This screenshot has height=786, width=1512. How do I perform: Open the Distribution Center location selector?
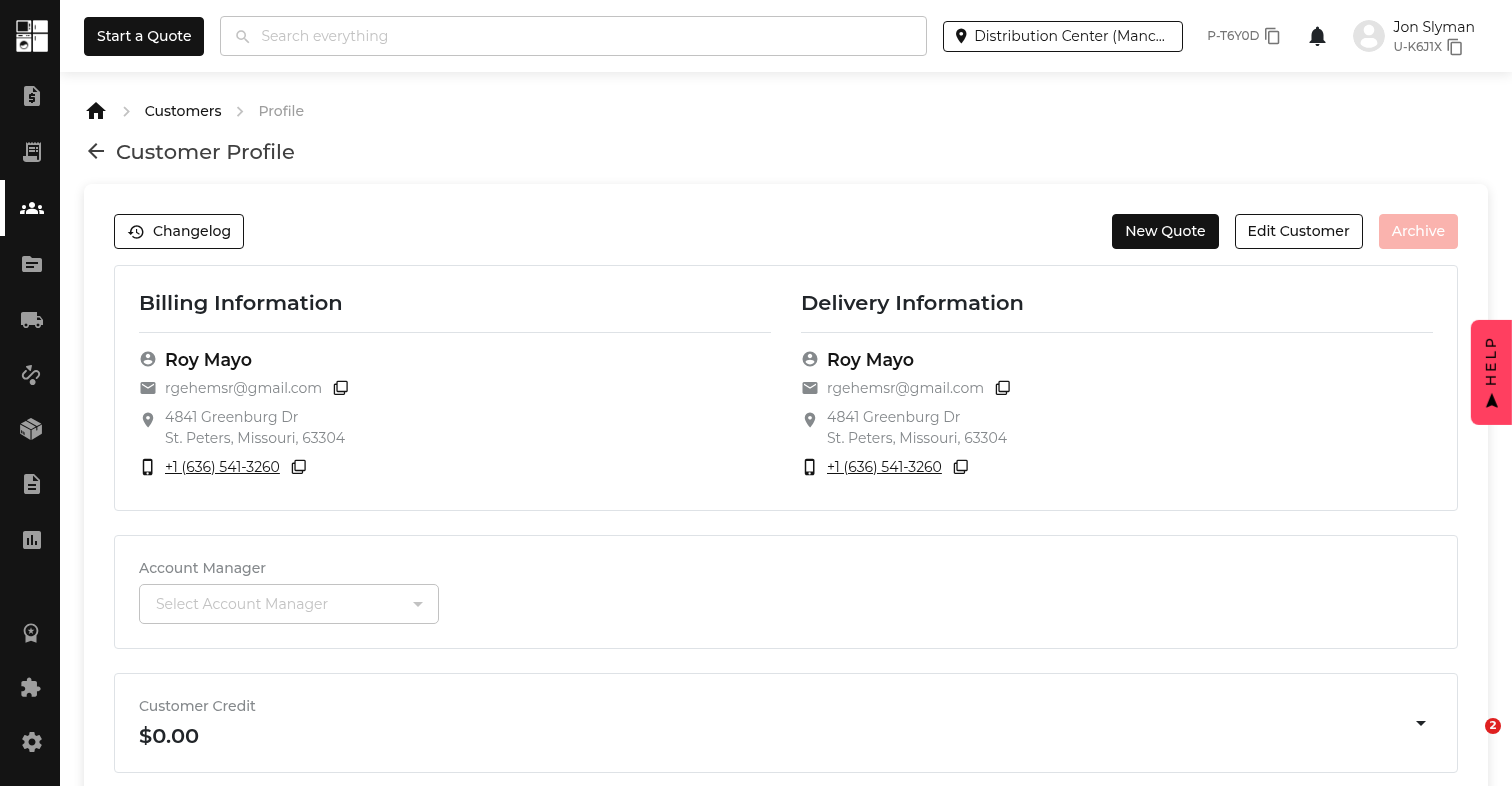(1062, 36)
